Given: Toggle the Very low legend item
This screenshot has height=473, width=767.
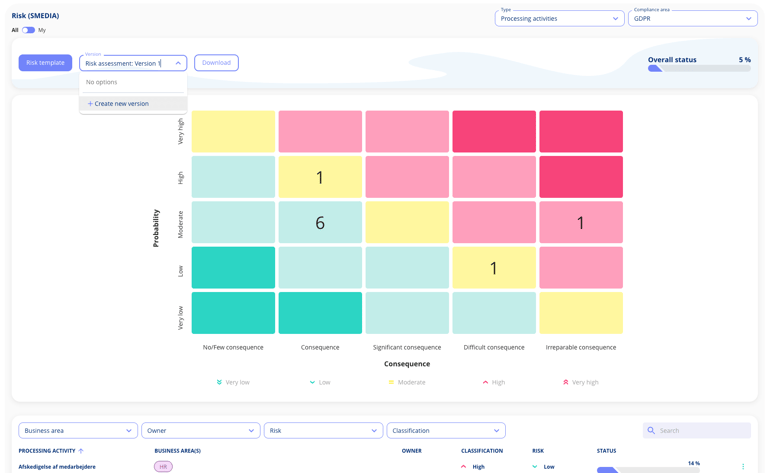Looking at the screenshot, I should click(x=233, y=383).
